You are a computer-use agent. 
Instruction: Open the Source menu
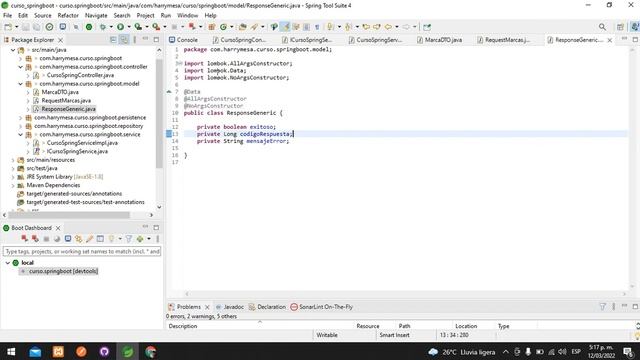coord(42,16)
